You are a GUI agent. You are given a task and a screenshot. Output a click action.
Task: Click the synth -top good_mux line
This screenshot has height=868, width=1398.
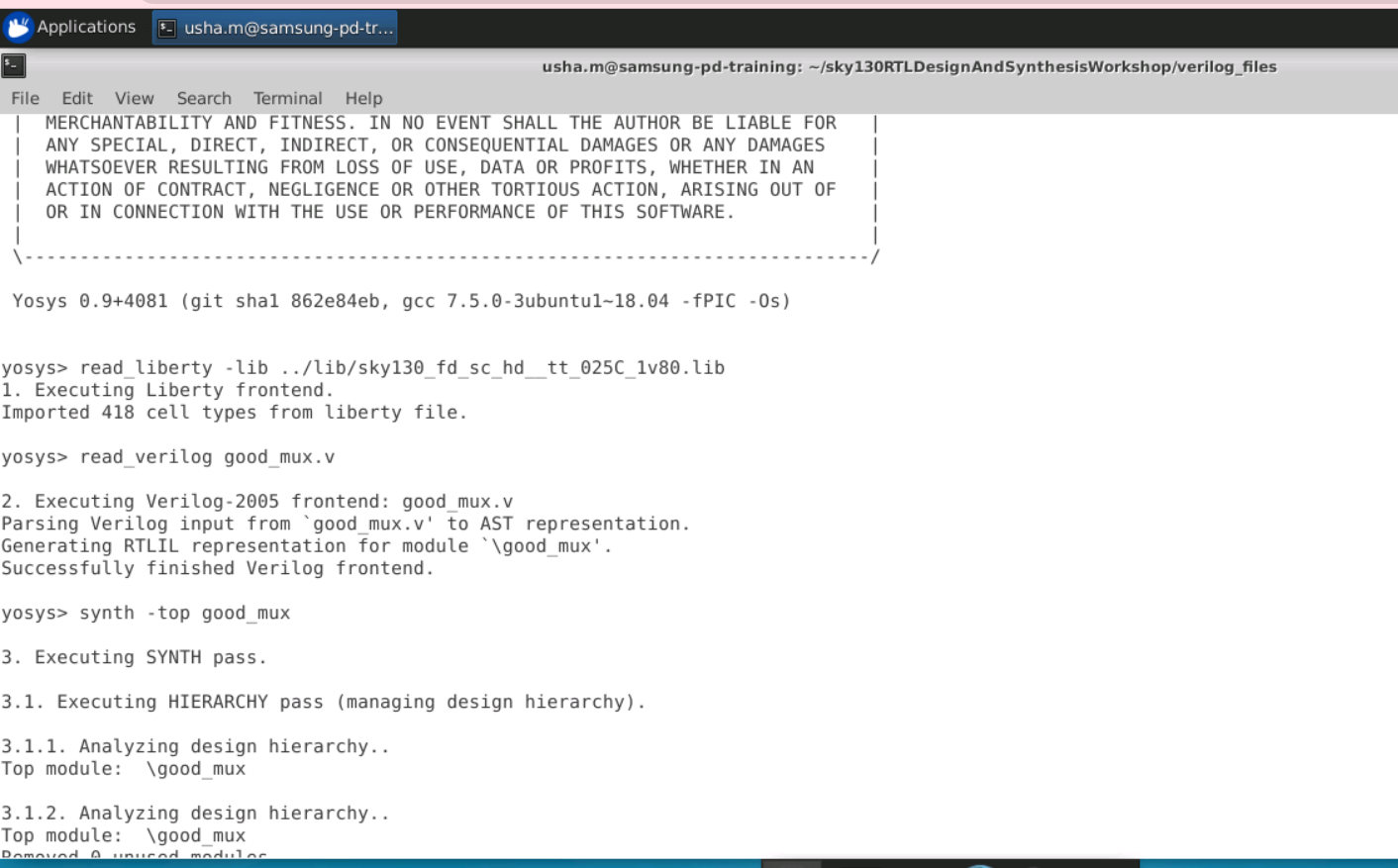(x=147, y=613)
